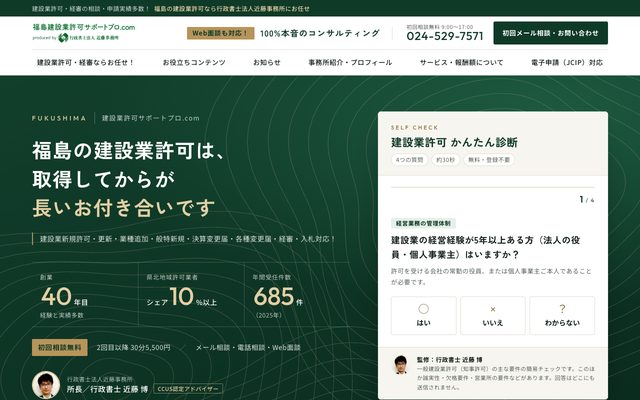The image size is (640, 400).
Task: Click the 経営業務の管理体制 category label
Action: pos(423,223)
